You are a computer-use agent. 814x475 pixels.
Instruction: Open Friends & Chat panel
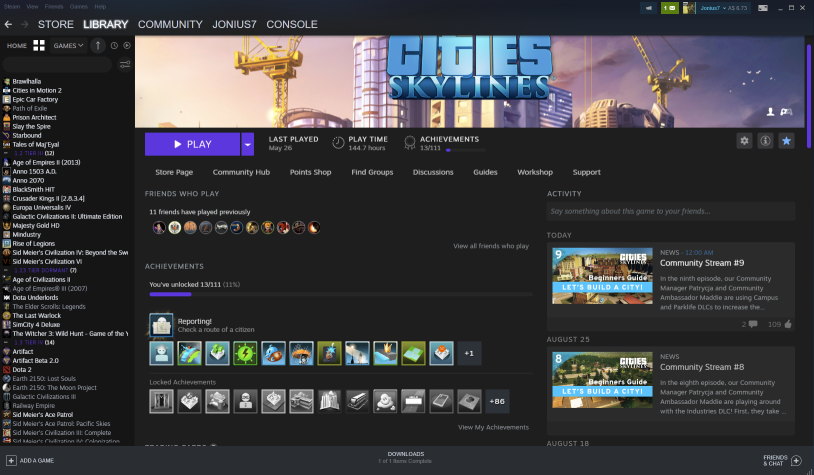tap(782, 460)
